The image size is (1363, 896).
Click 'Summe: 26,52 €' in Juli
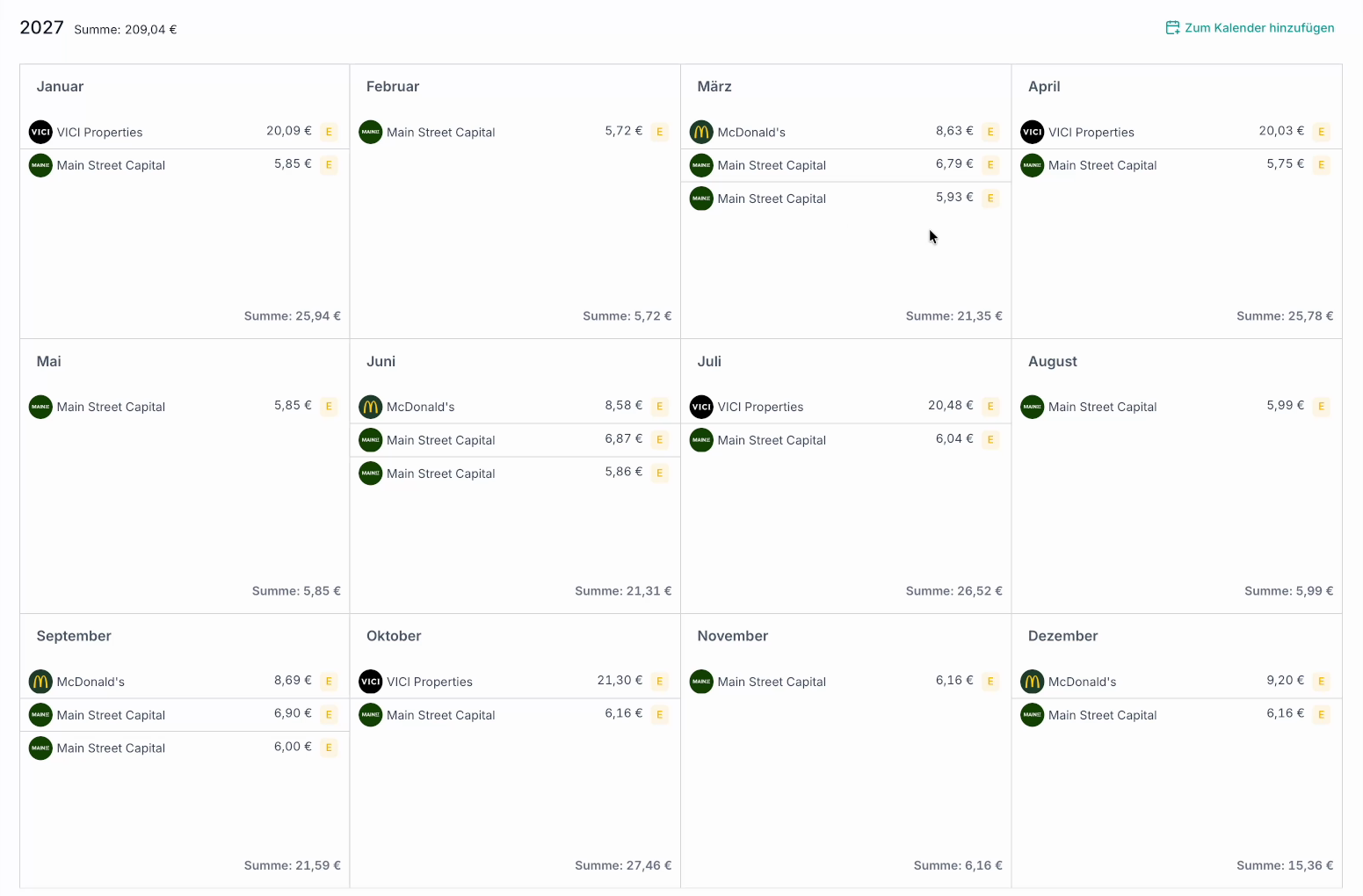tap(954, 591)
